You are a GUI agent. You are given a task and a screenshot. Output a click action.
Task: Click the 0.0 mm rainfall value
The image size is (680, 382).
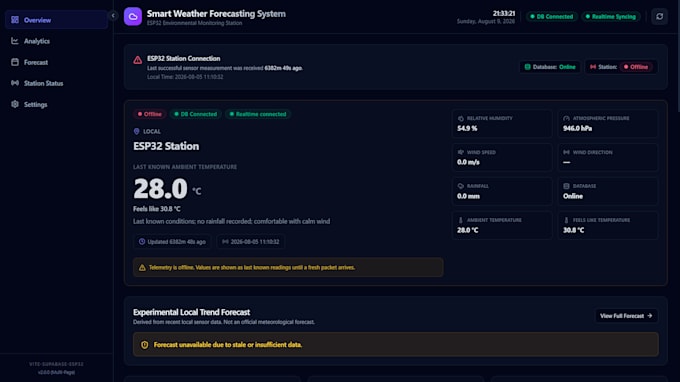(x=468, y=196)
